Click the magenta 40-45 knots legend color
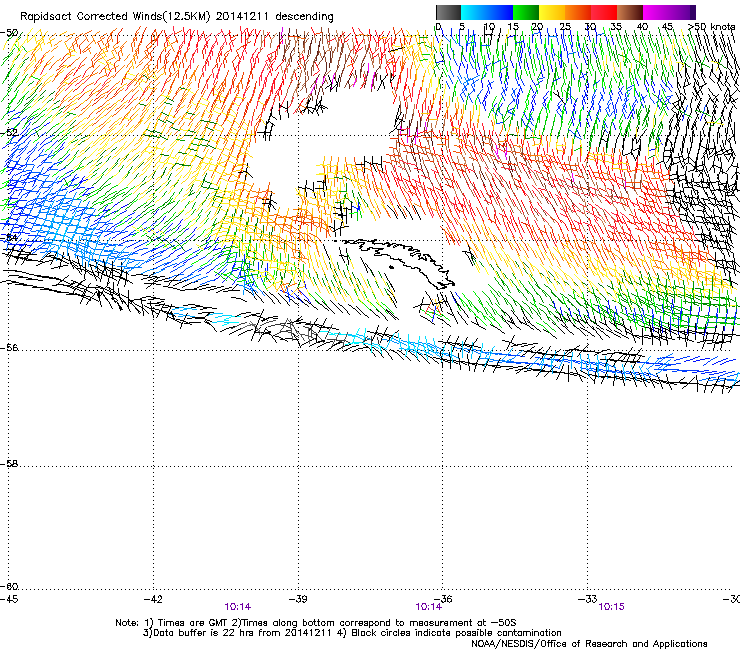The height and width of the screenshot is (650, 740). [x=656, y=12]
